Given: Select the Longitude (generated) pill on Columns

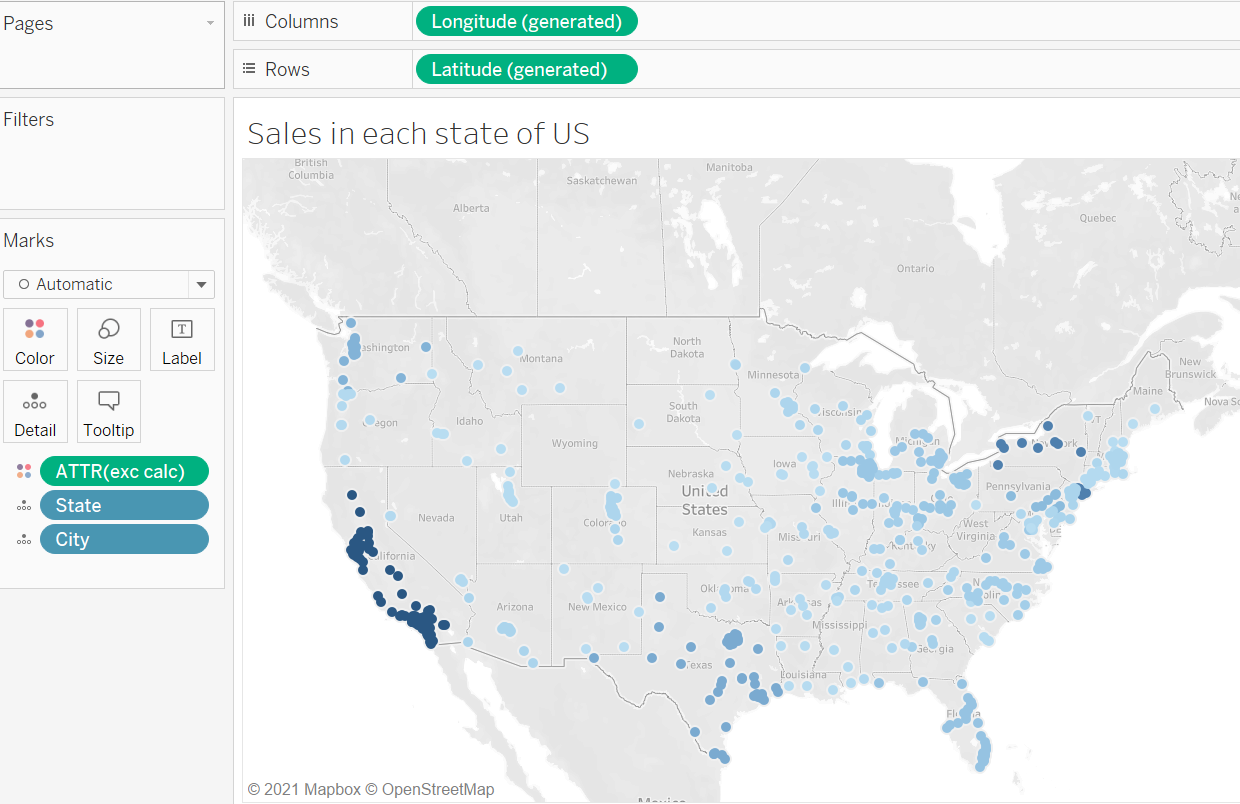Looking at the screenshot, I should (526, 22).
